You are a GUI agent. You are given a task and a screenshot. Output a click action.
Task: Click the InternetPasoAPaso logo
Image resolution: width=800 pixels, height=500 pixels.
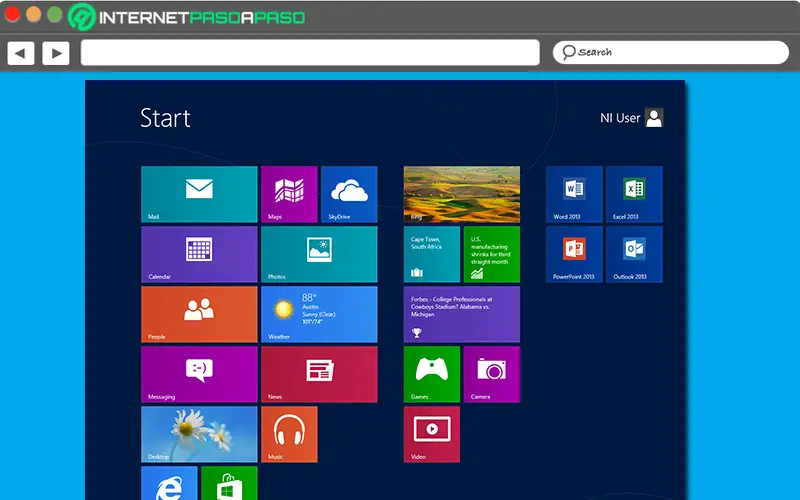coord(186,17)
